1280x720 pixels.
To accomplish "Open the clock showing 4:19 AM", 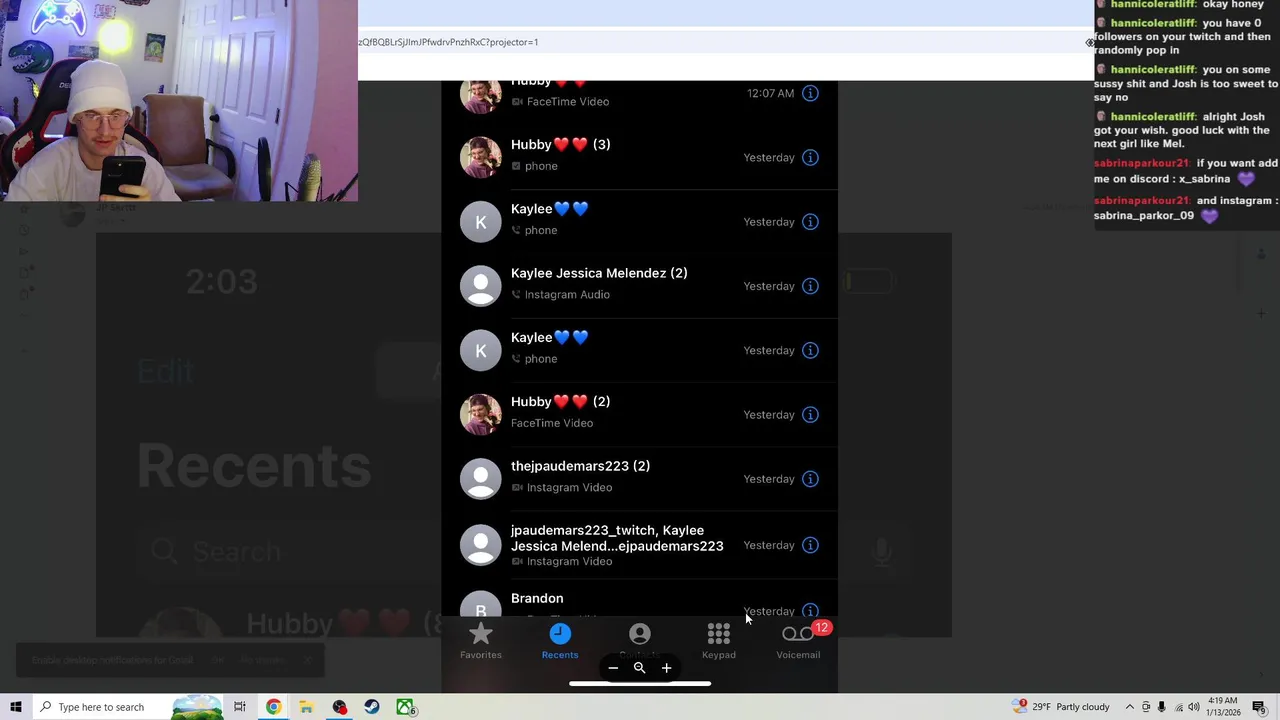I will coord(1223,707).
